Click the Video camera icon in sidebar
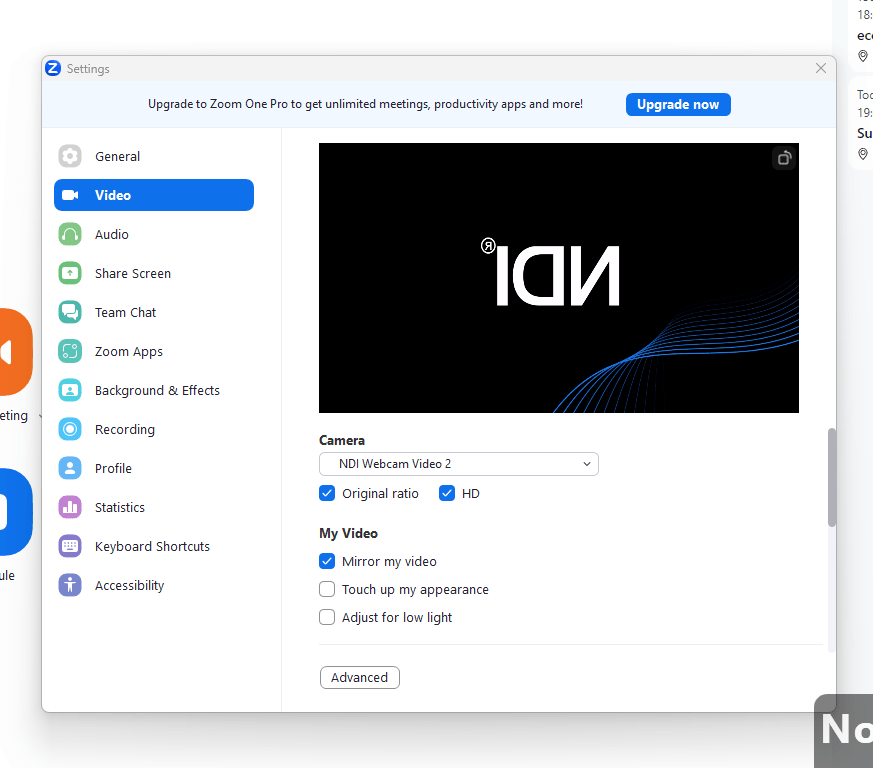Image resolution: width=873 pixels, height=768 pixels. tap(70, 195)
